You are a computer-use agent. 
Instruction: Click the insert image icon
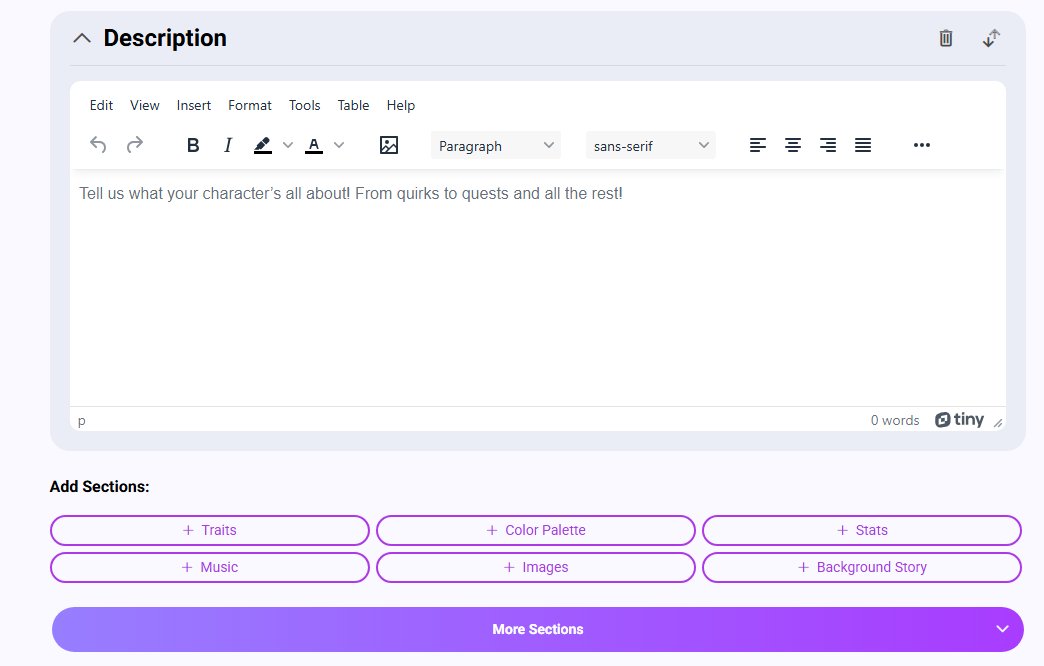tap(389, 145)
